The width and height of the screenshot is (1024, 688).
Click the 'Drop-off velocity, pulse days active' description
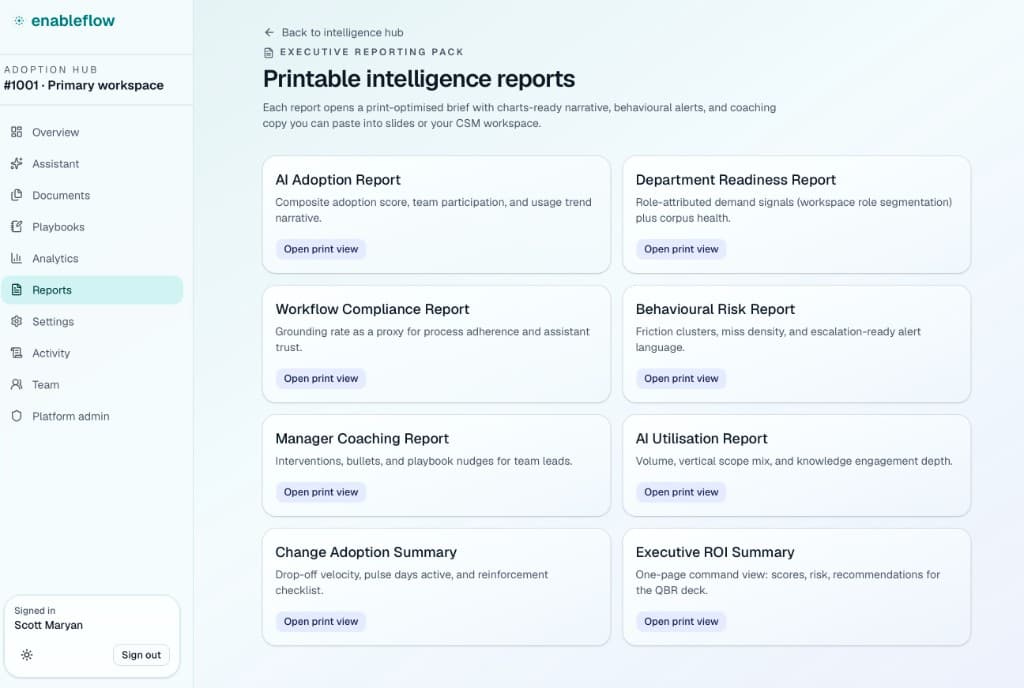(411, 582)
